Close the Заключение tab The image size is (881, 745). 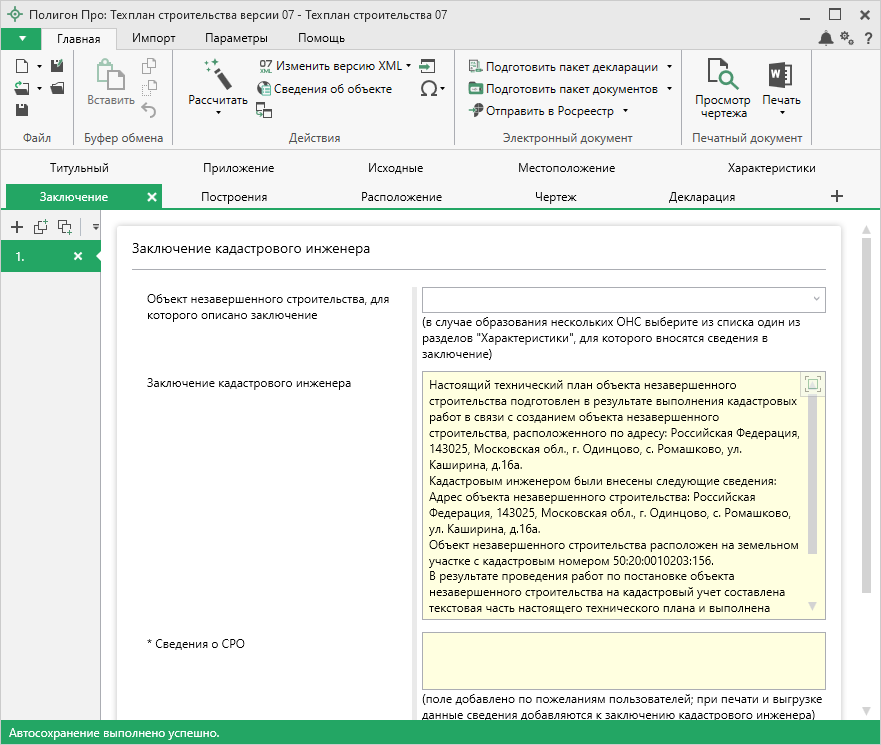152,197
